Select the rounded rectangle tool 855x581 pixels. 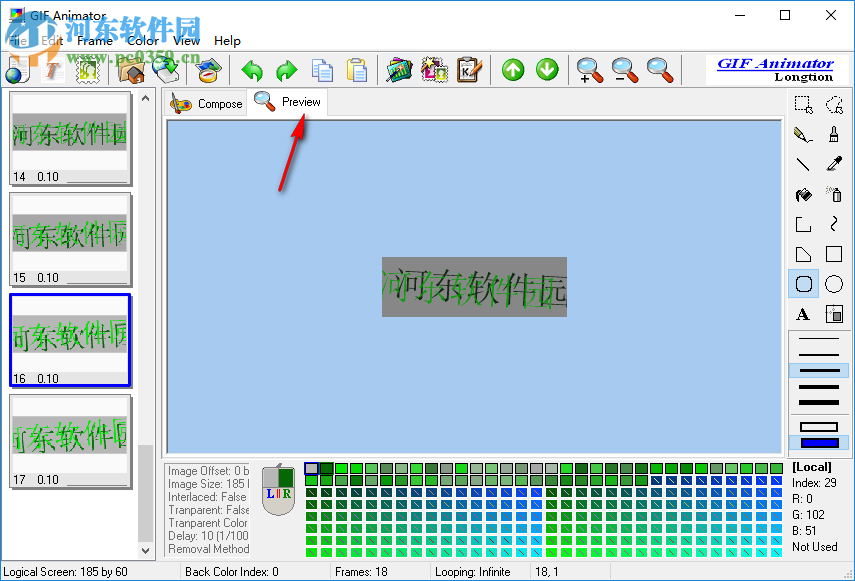[803, 284]
